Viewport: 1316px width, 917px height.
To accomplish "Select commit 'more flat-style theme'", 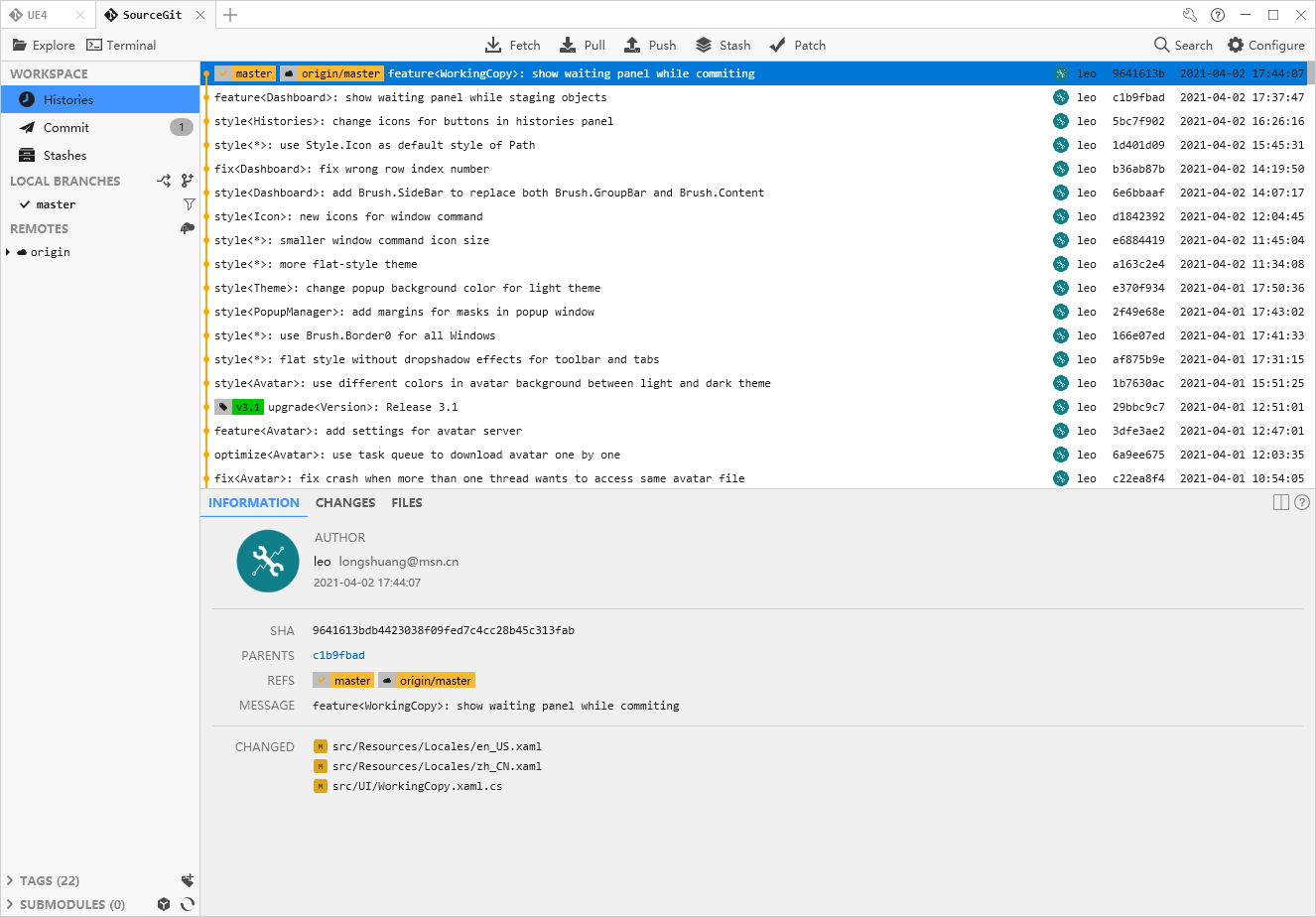I will click(x=754, y=264).
